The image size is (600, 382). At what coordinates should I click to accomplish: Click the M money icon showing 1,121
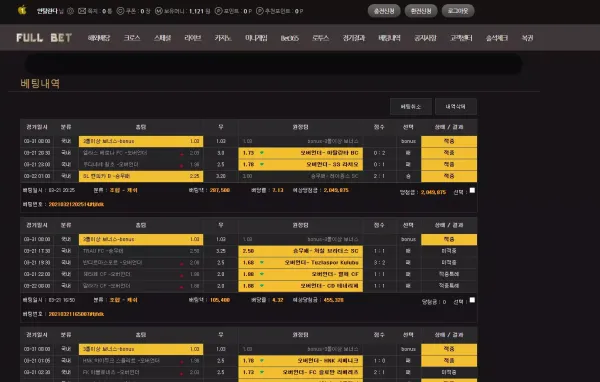pos(159,11)
